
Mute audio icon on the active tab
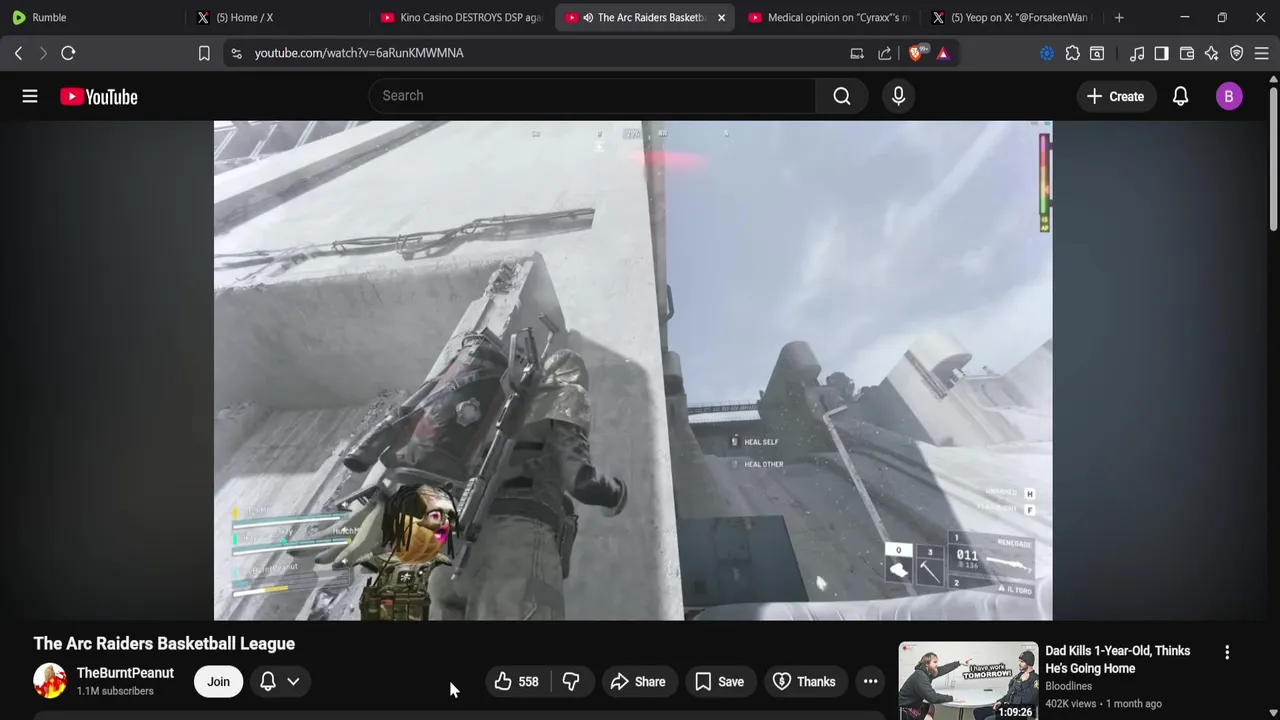click(588, 17)
